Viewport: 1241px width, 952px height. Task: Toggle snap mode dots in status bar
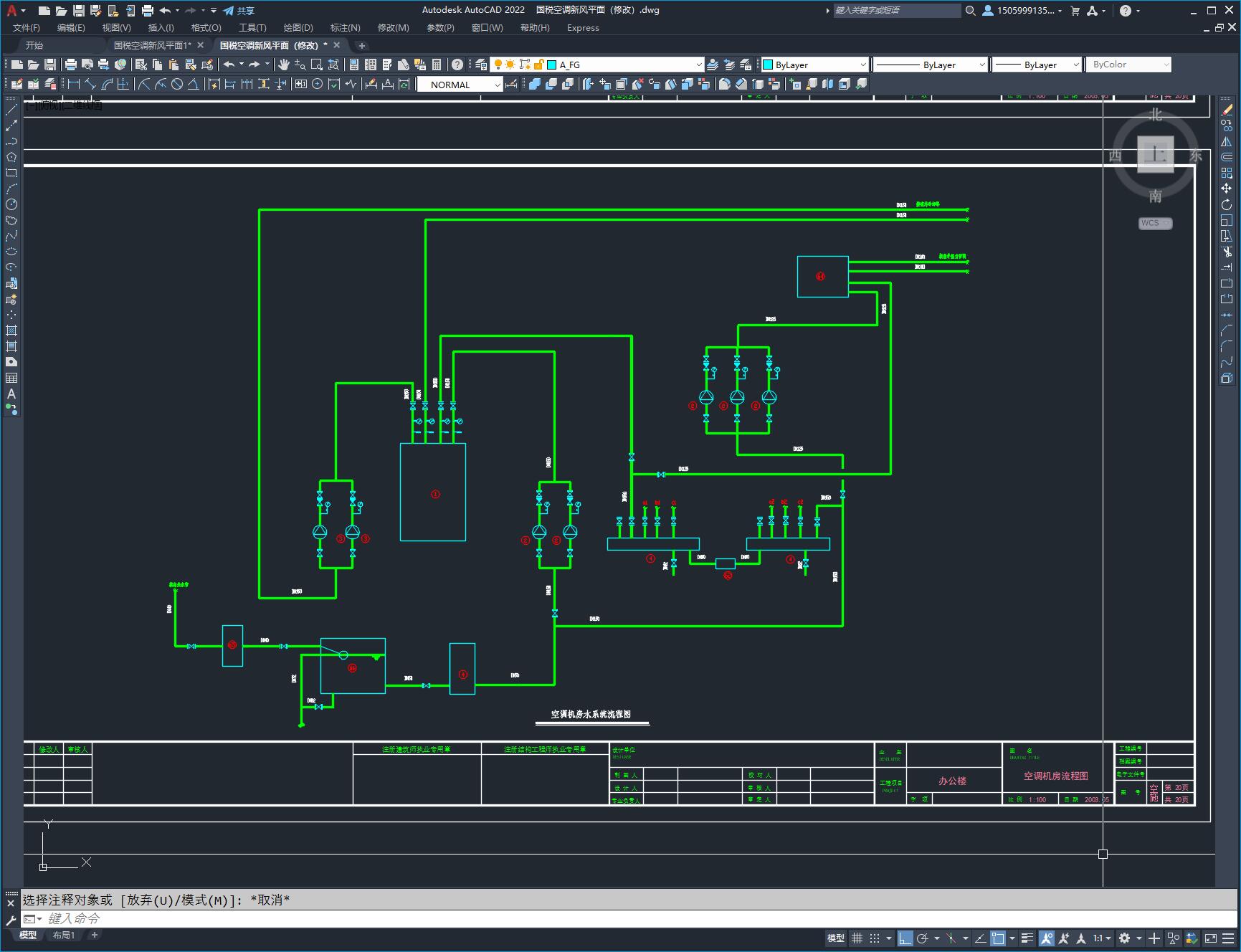tap(875, 938)
